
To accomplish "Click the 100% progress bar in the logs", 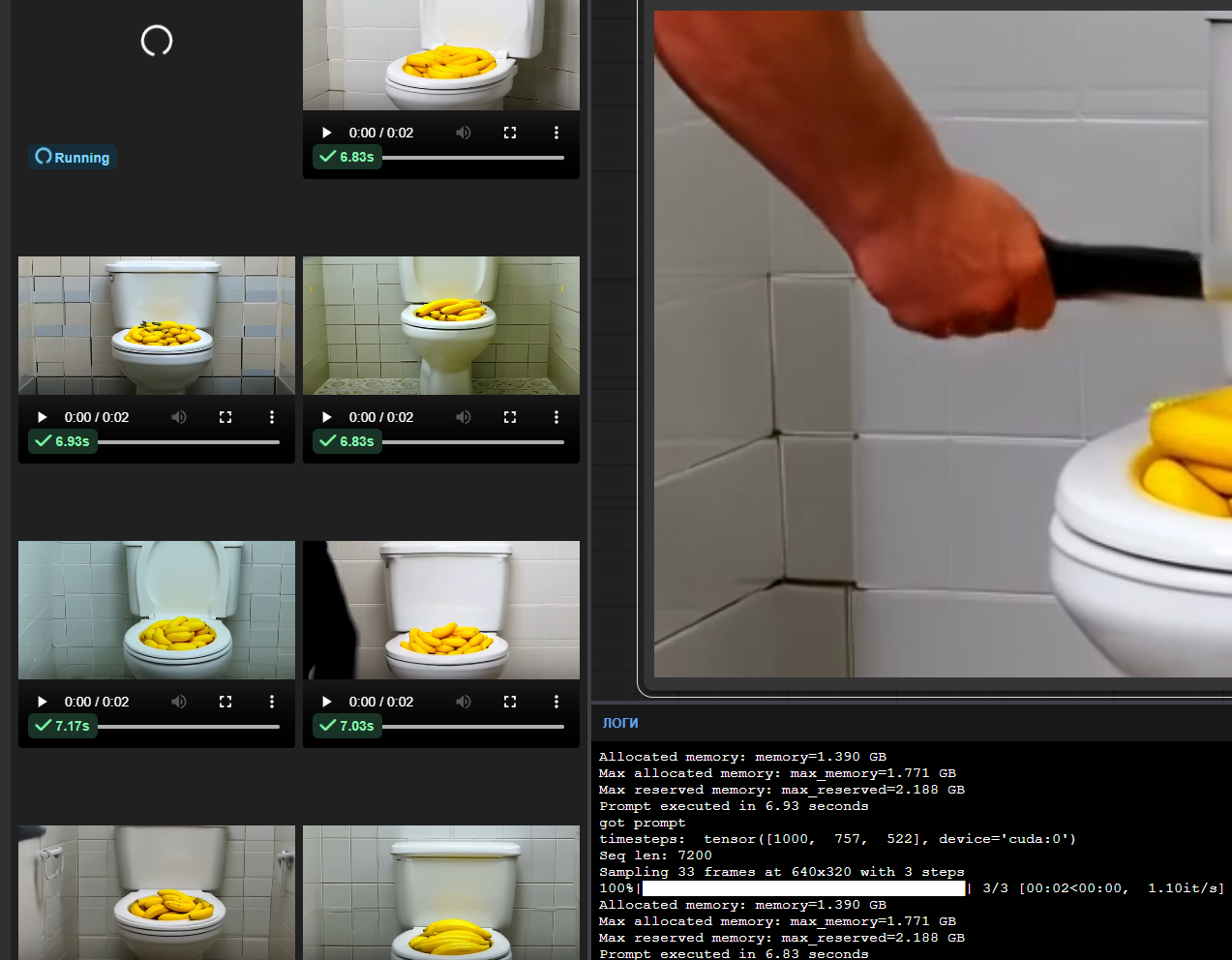I will (804, 888).
